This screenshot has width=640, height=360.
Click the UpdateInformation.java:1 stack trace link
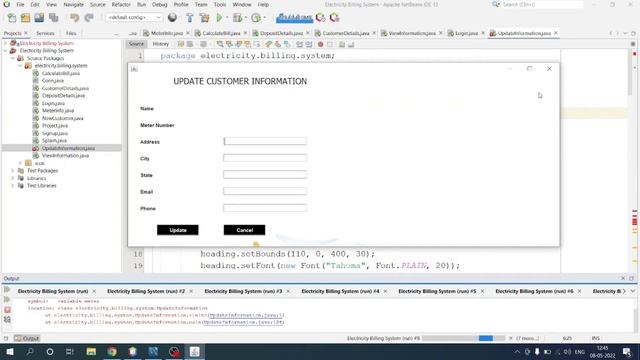click(246, 315)
